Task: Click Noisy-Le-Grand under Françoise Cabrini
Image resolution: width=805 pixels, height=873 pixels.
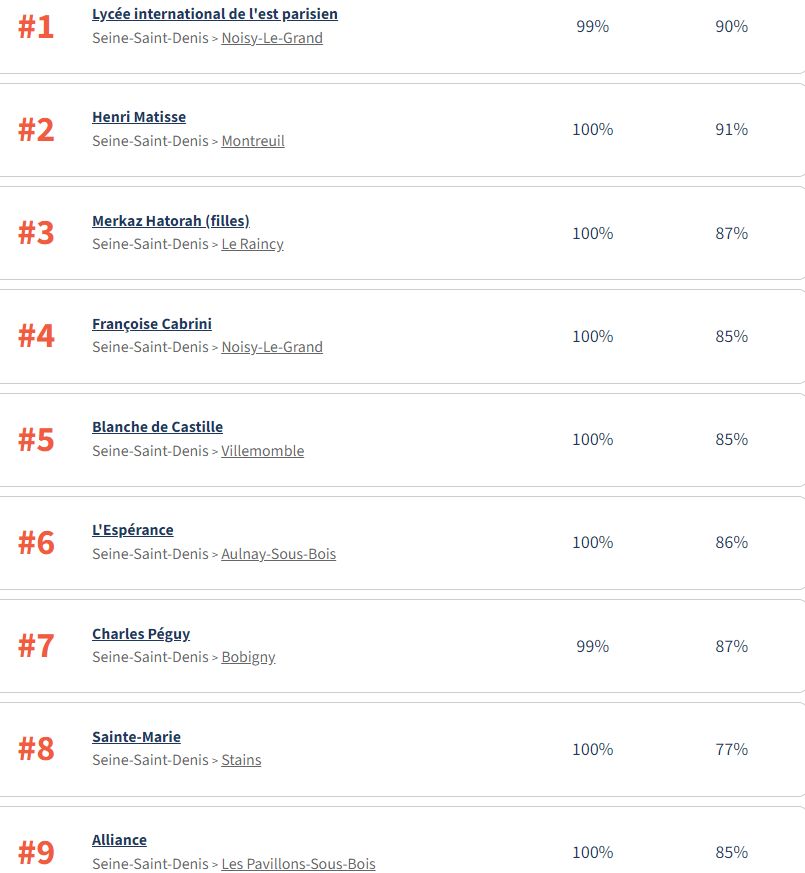Action: pos(272,347)
